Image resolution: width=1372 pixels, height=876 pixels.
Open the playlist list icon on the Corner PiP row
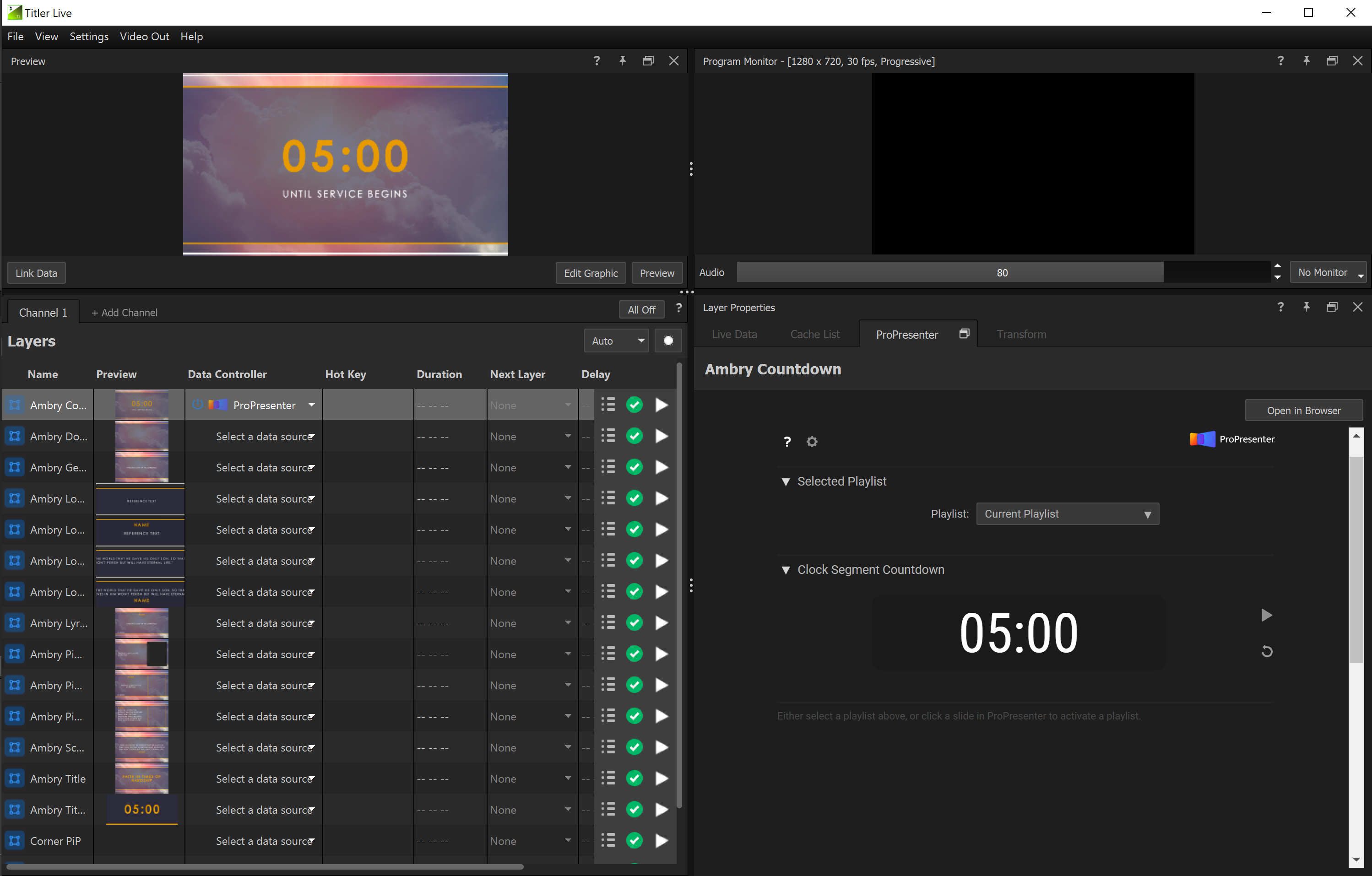pyautogui.click(x=607, y=841)
